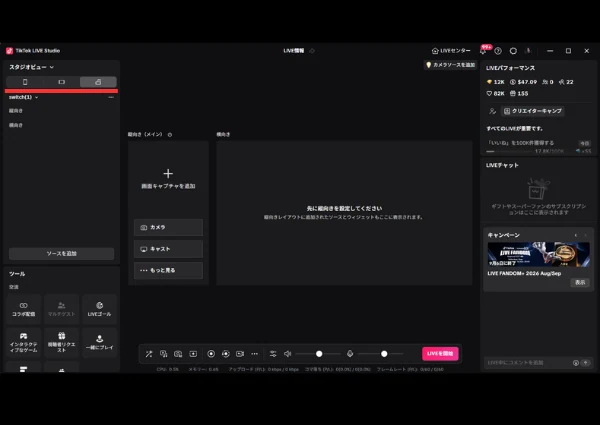Click the camera snapshot icon in bottom toolbar
This screenshot has width=600, height=425.
(178, 354)
